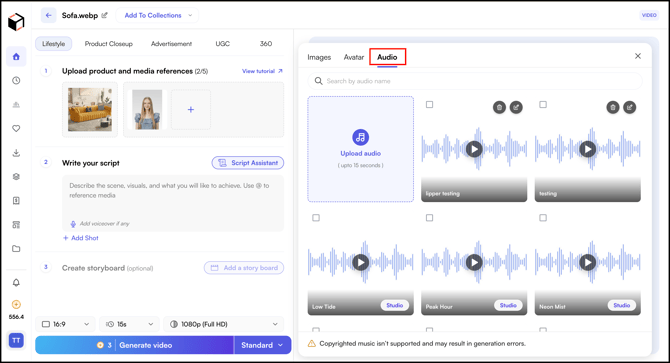
Task: Open the notifications bell icon
Action: (16, 282)
